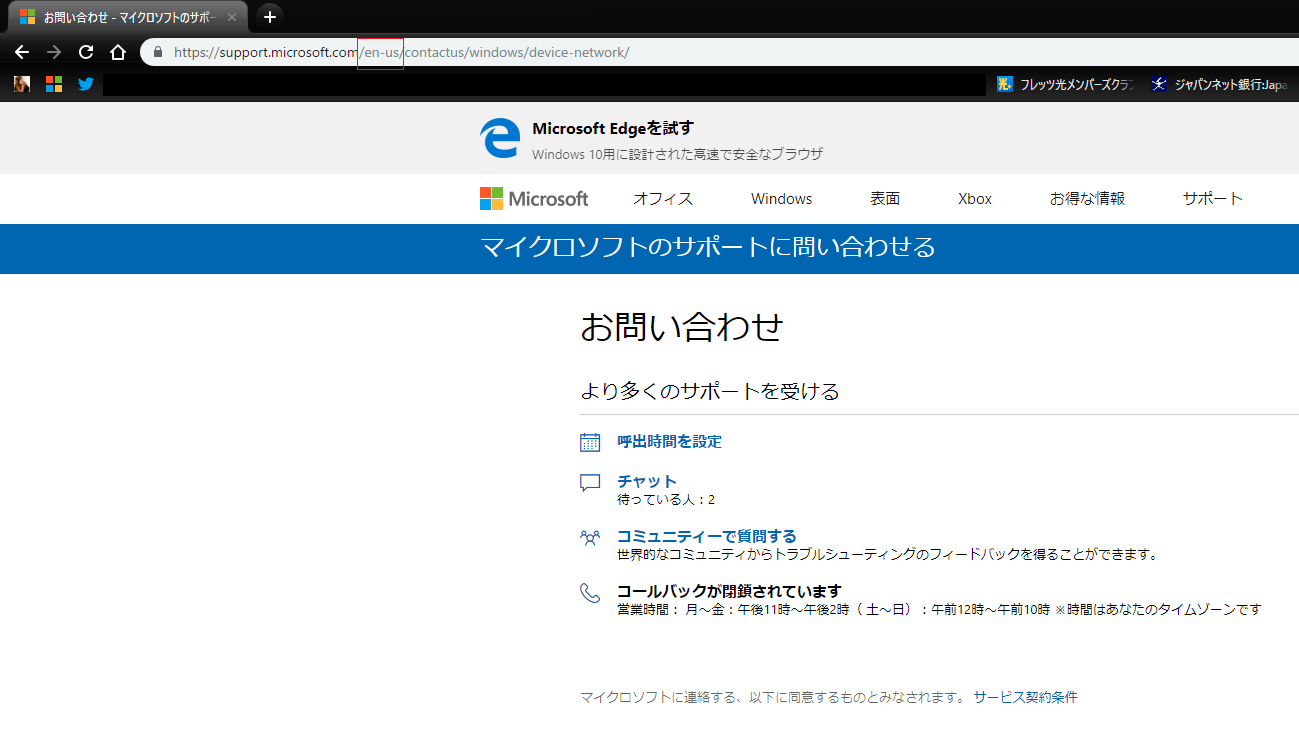The height and width of the screenshot is (749, 1299).
Task: Open the 表面 menu item
Action: click(x=885, y=198)
